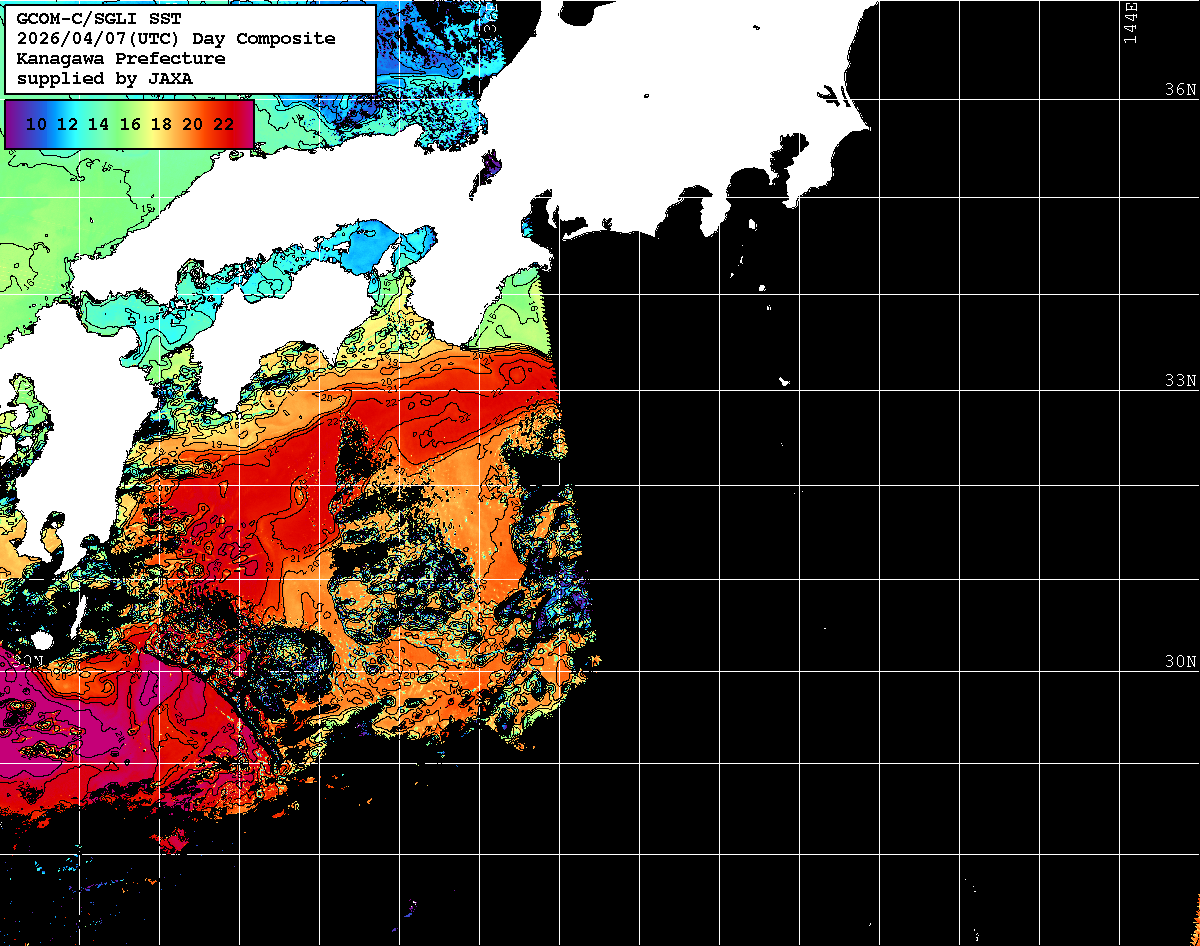The height and width of the screenshot is (946, 1200).
Task: Click the 36N latitude label
Action: click(1180, 90)
